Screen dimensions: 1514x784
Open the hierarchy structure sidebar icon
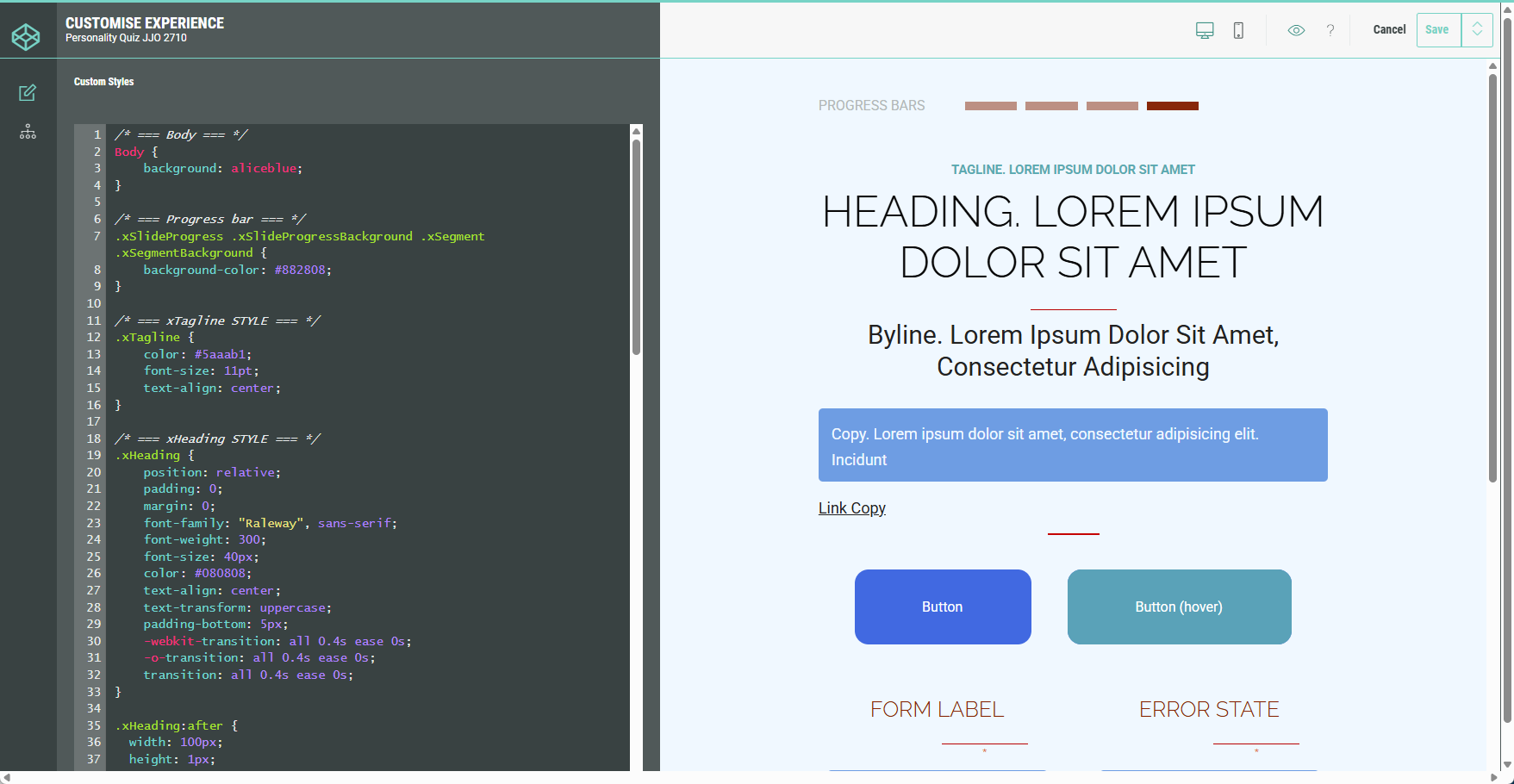click(x=28, y=132)
